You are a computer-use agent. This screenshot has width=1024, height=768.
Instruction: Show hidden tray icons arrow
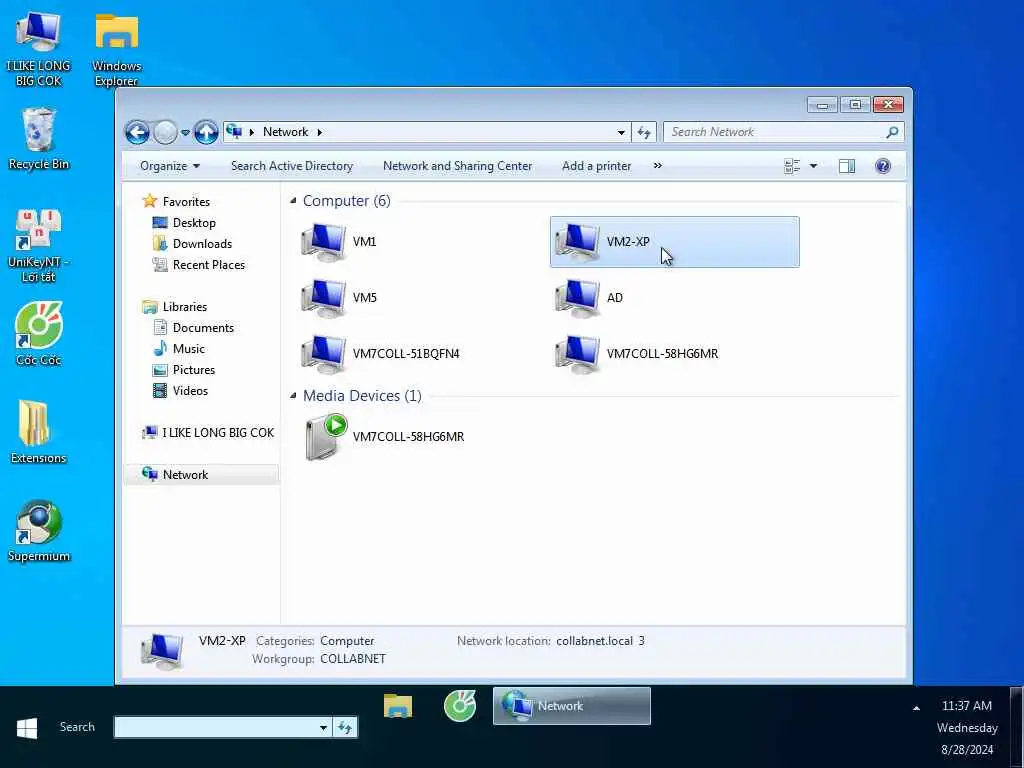pos(916,708)
